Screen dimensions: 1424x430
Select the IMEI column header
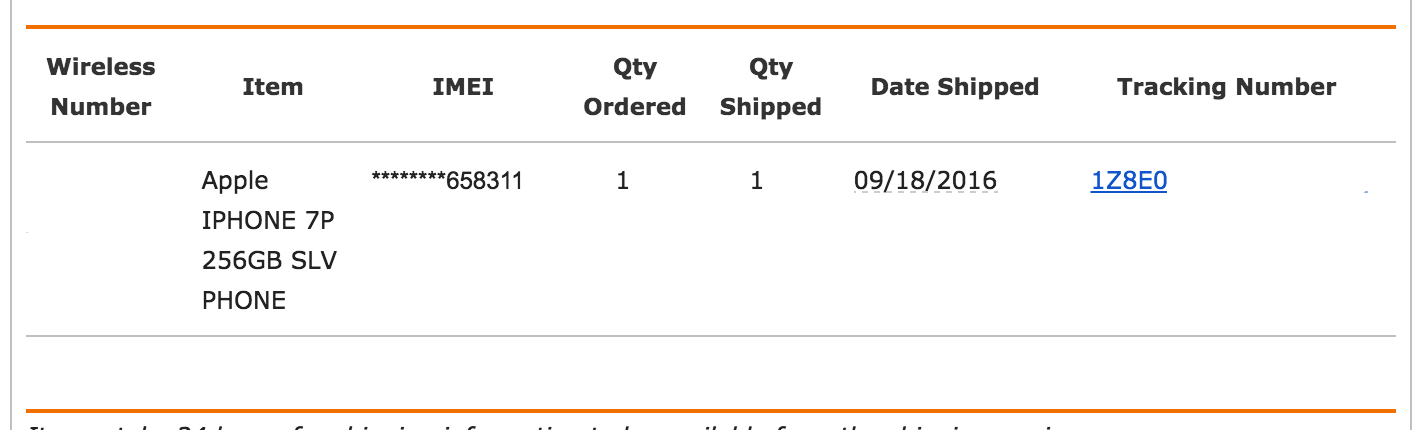463,87
